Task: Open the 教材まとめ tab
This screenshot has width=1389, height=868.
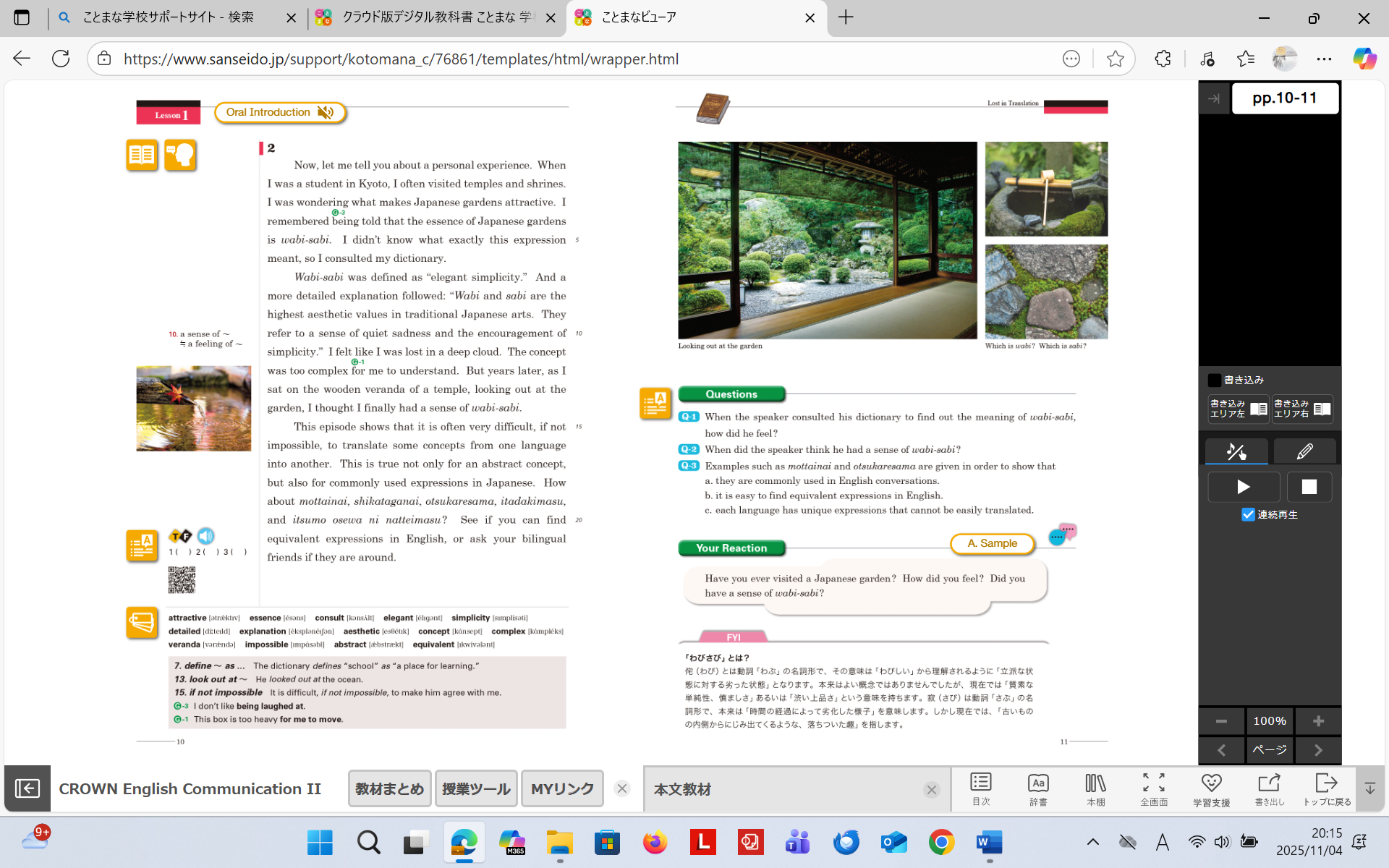Action: point(389,788)
